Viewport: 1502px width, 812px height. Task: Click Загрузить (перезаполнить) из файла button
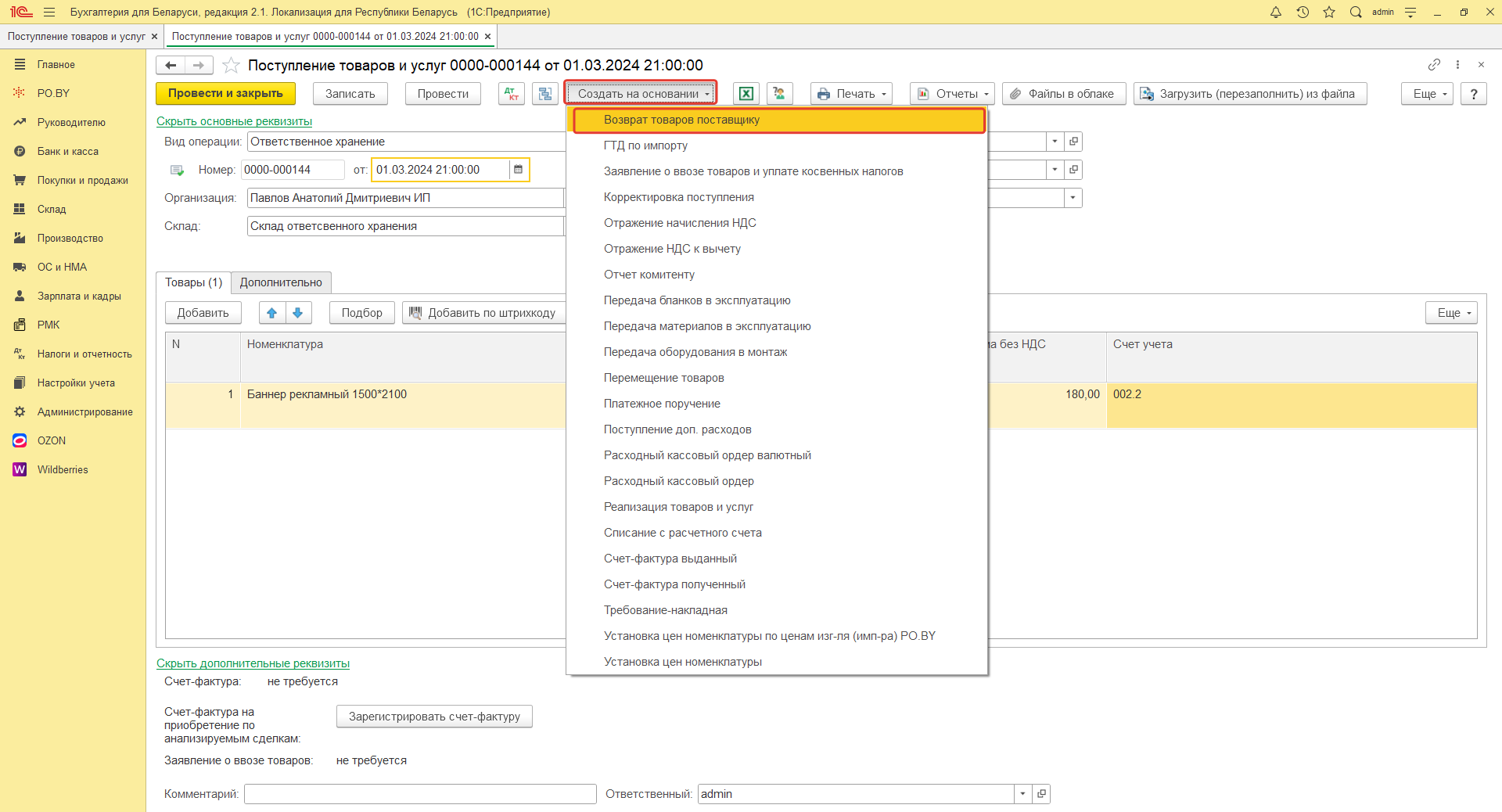point(1250,94)
